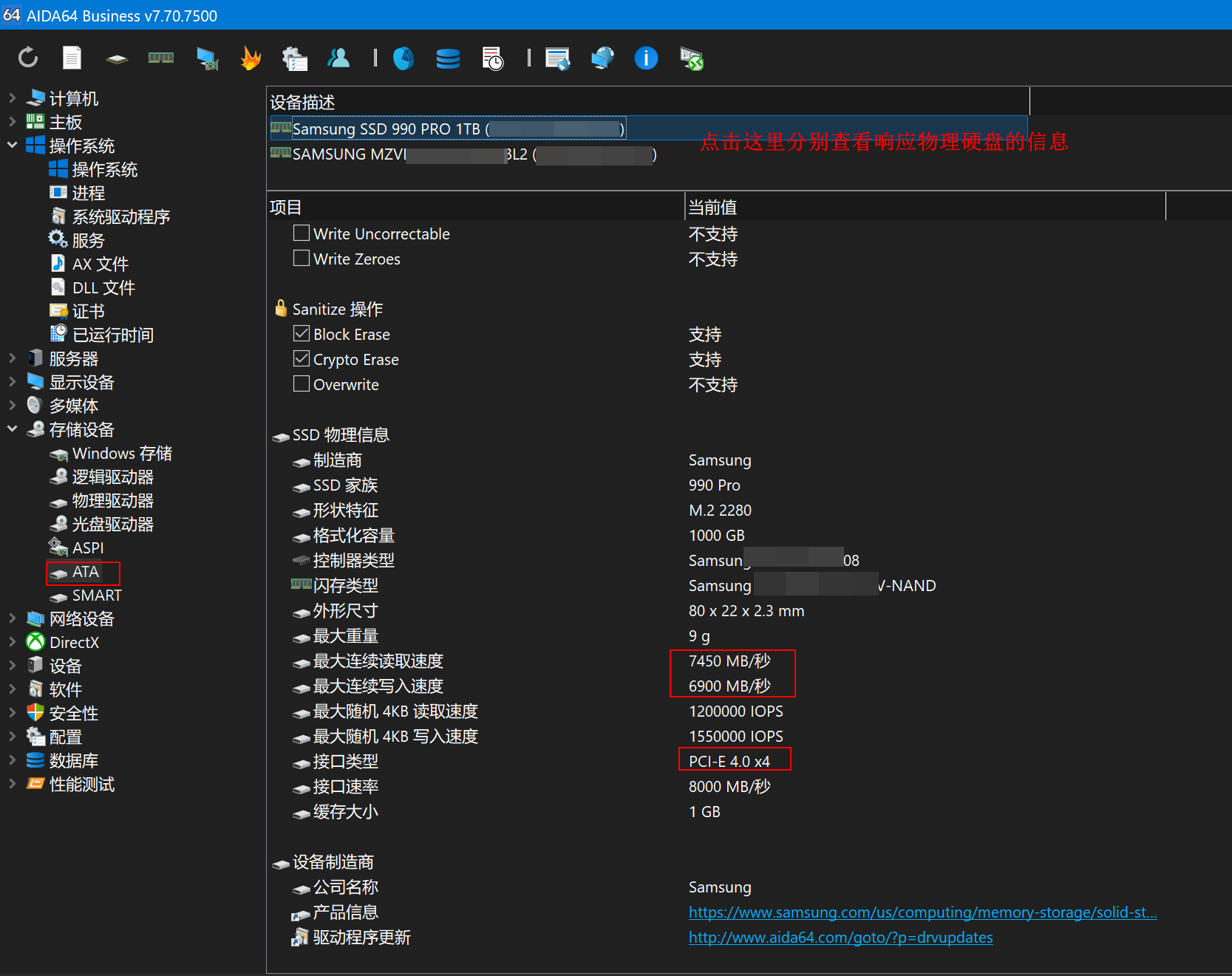Expand the 显示设备 tree node
Image resolution: width=1232 pixels, height=976 pixels.
(x=13, y=381)
